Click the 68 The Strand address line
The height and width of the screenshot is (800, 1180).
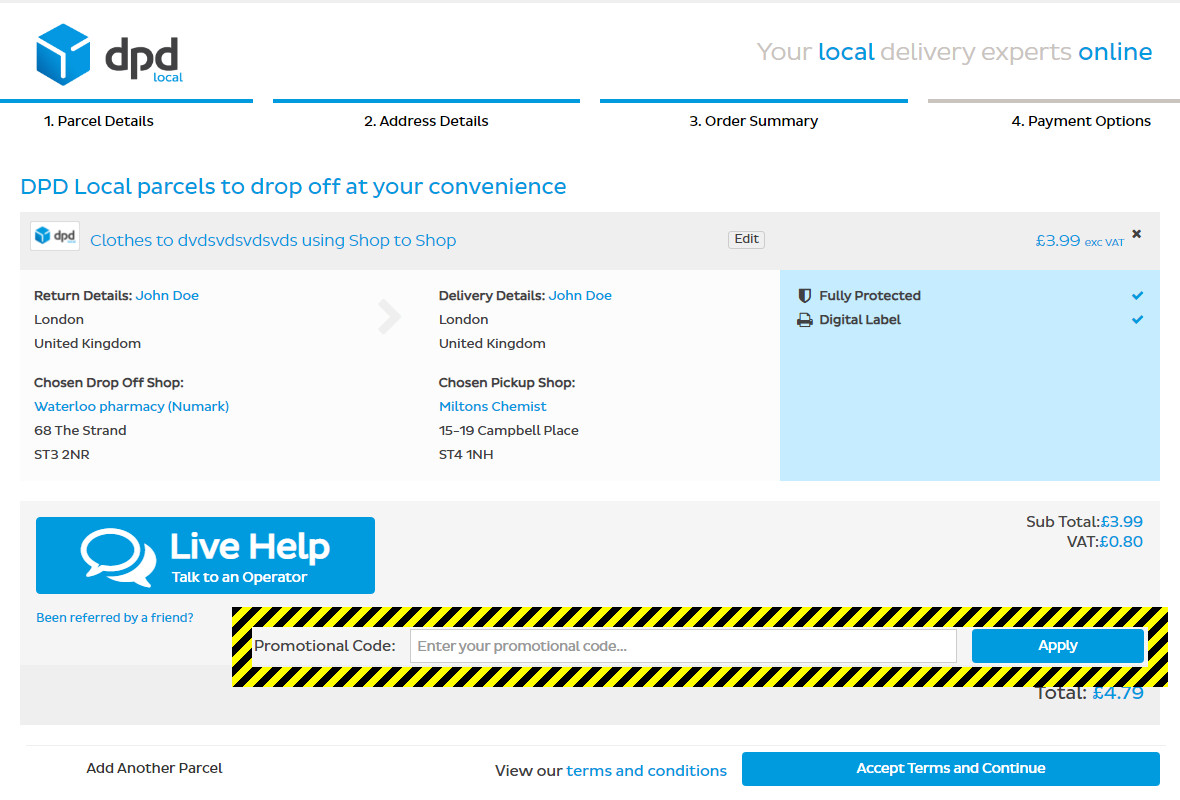pos(81,430)
